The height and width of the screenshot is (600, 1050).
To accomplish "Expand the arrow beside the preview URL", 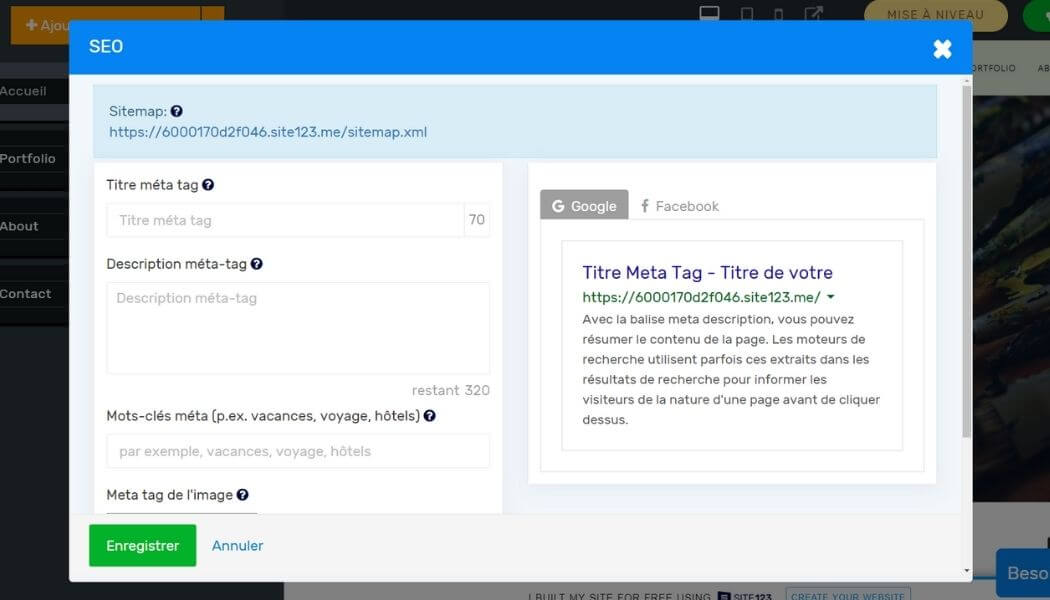I will coord(831,297).
